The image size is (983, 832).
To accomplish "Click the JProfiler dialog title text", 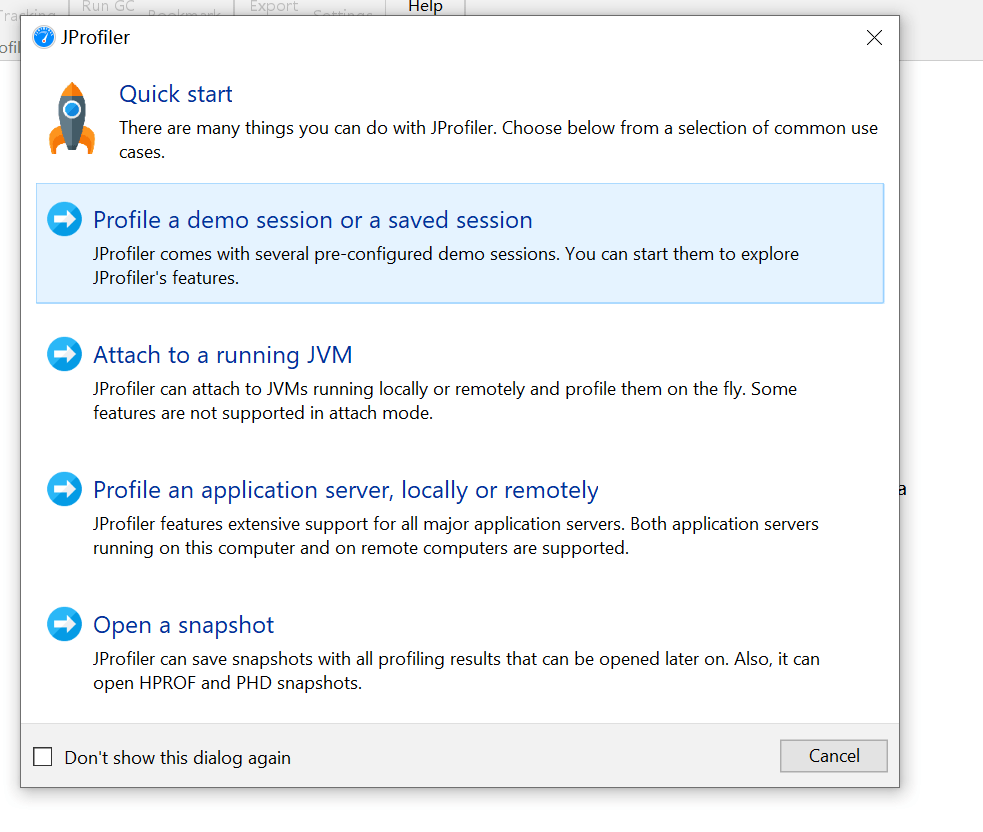I will 96,38.
